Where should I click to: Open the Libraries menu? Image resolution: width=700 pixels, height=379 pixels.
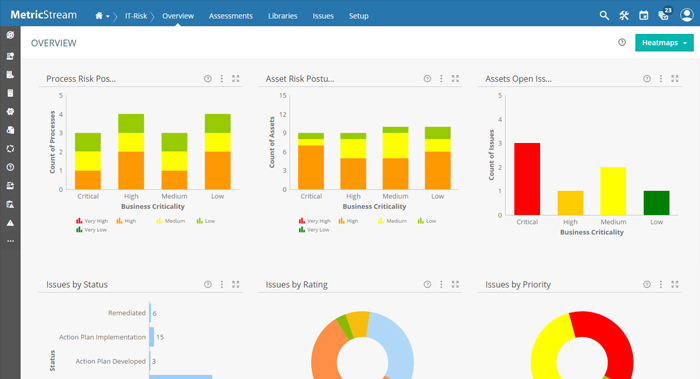(x=283, y=16)
